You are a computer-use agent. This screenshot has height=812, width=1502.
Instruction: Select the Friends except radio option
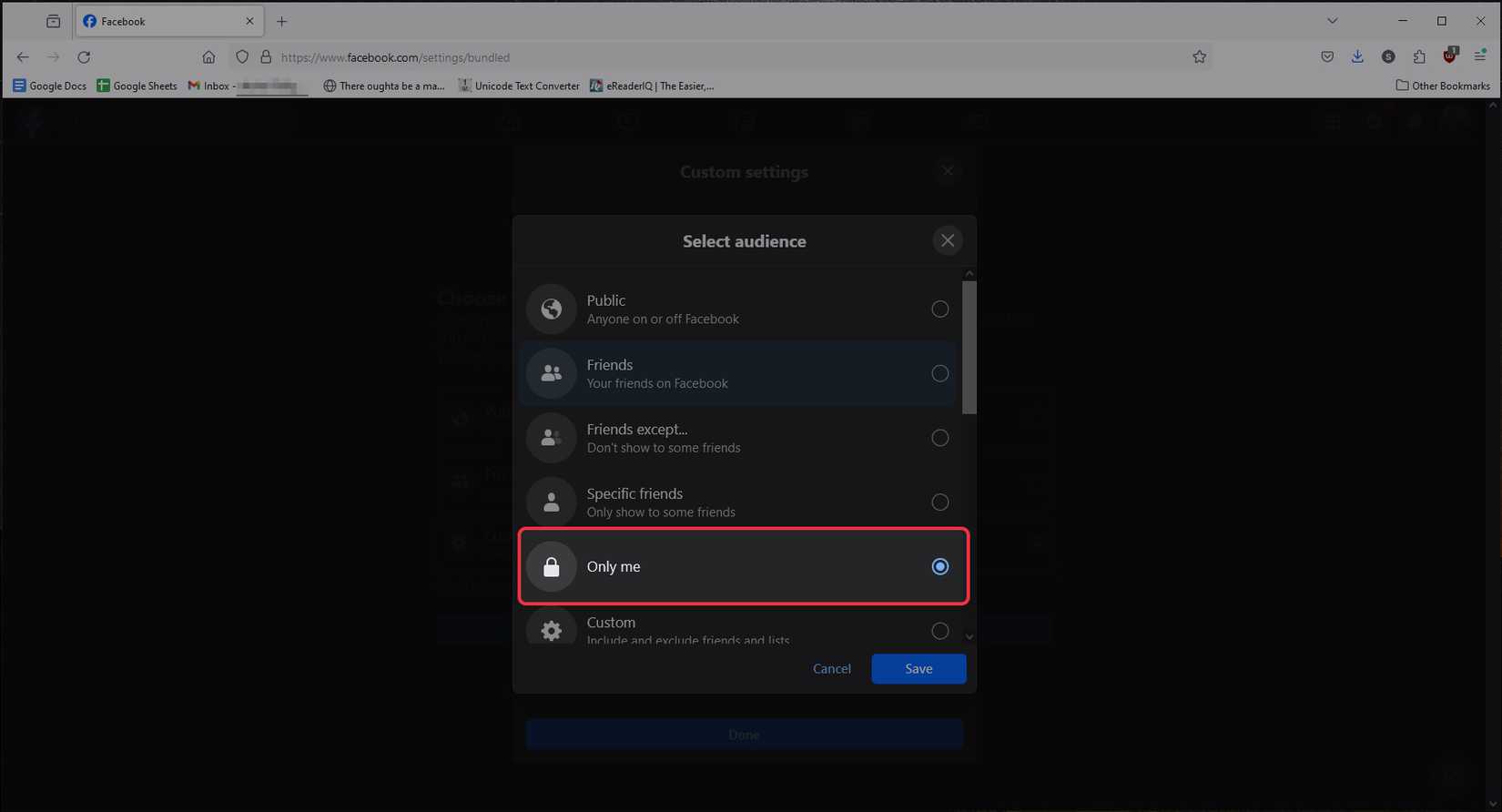tap(939, 438)
